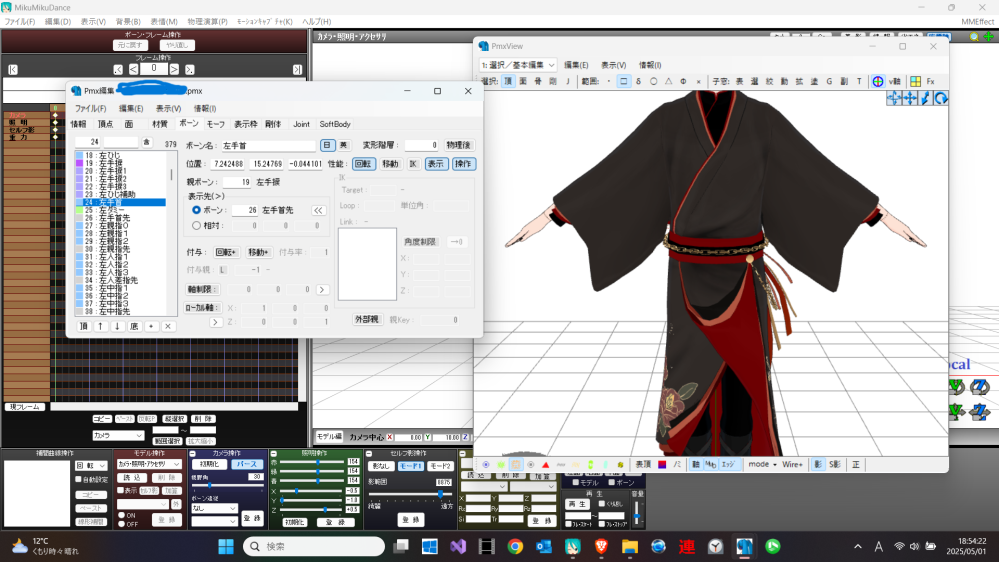Click Fx button in PmxView toolbar
Image resolution: width=999 pixels, height=562 pixels.
pyautogui.click(x=931, y=82)
